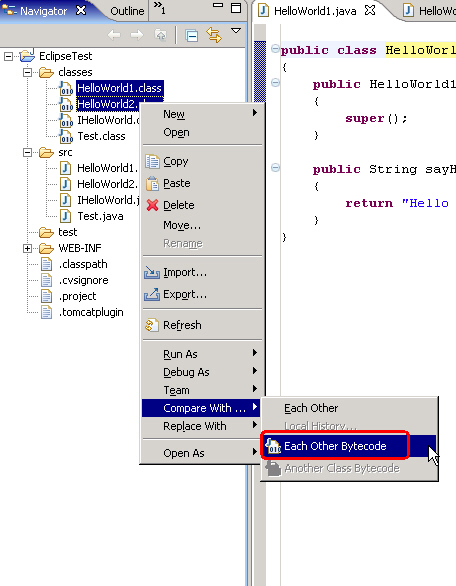456x586 pixels.
Task: Choose Import... from context menu
Action: point(202,272)
